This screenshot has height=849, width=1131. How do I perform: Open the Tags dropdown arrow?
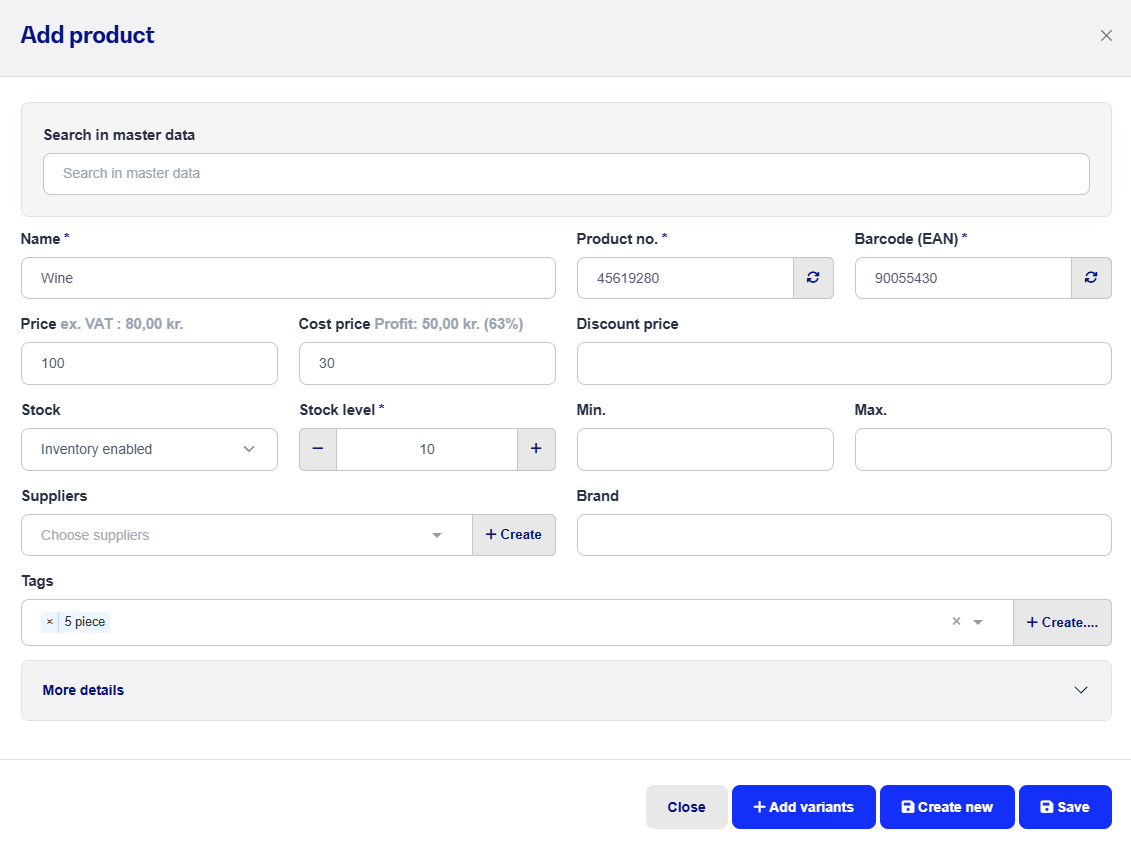[x=978, y=622]
